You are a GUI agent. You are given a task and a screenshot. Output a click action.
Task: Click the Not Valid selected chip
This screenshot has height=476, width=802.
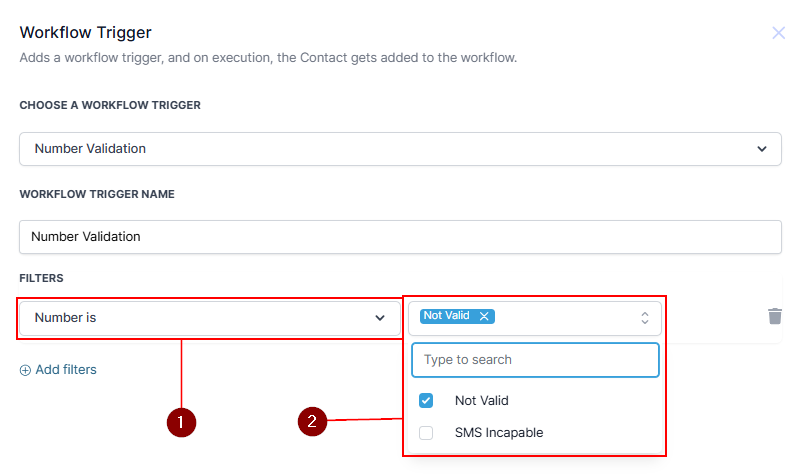click(446, 316)
